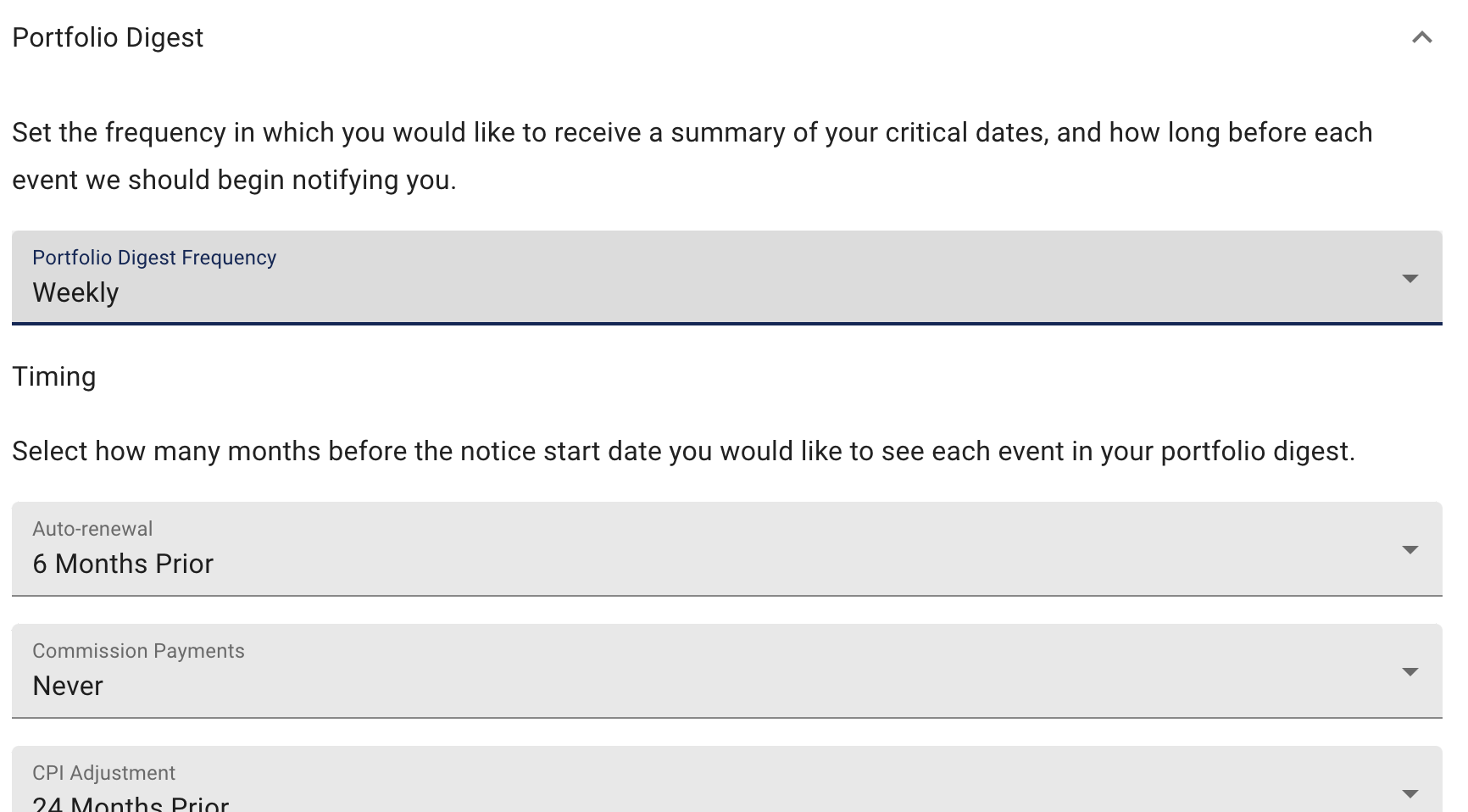The height and width of the screenshot is (812, 1468).
Task: Click the Auto-renewal field label
Action: [x=92, y=529]
